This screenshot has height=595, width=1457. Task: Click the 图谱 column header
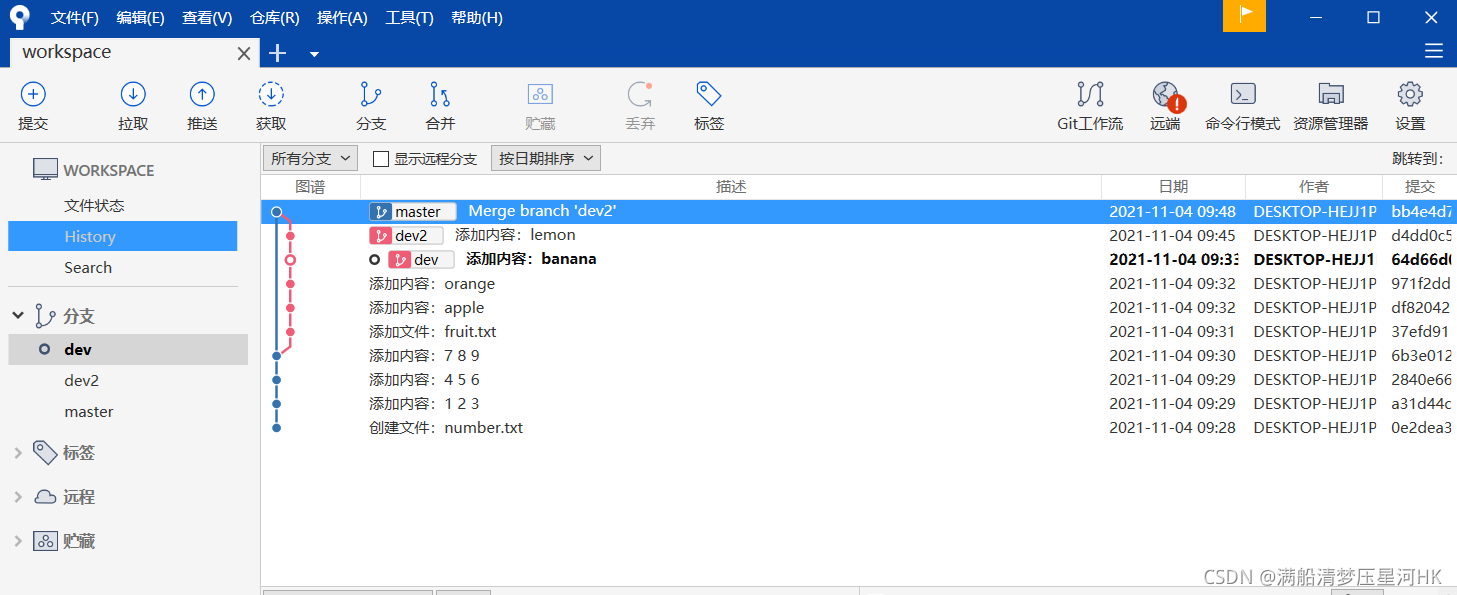click(x=311, y=187)
